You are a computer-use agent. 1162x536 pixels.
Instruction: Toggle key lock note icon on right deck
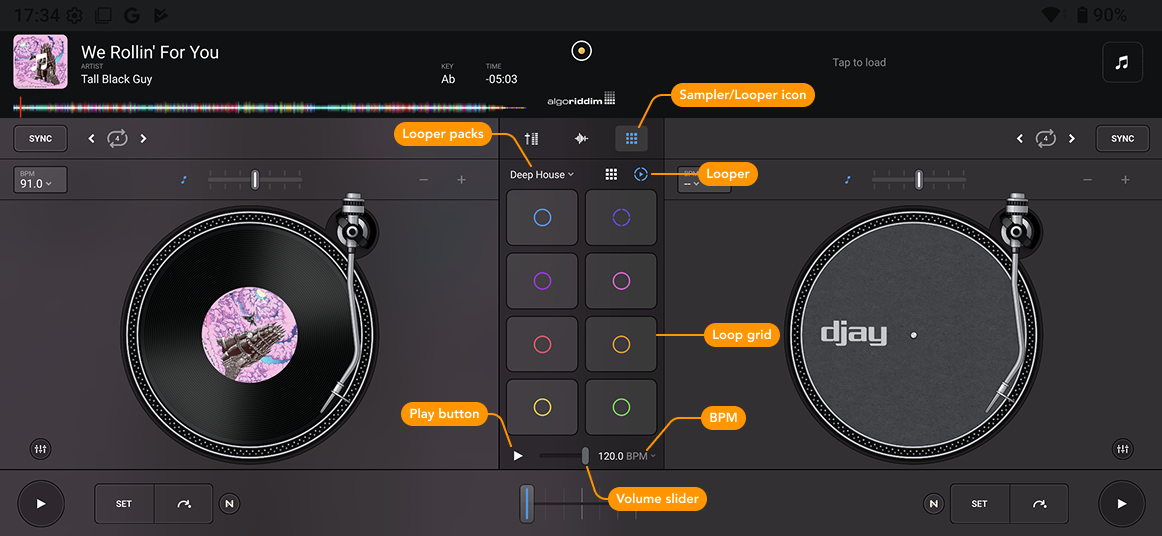tap(849, 179)
